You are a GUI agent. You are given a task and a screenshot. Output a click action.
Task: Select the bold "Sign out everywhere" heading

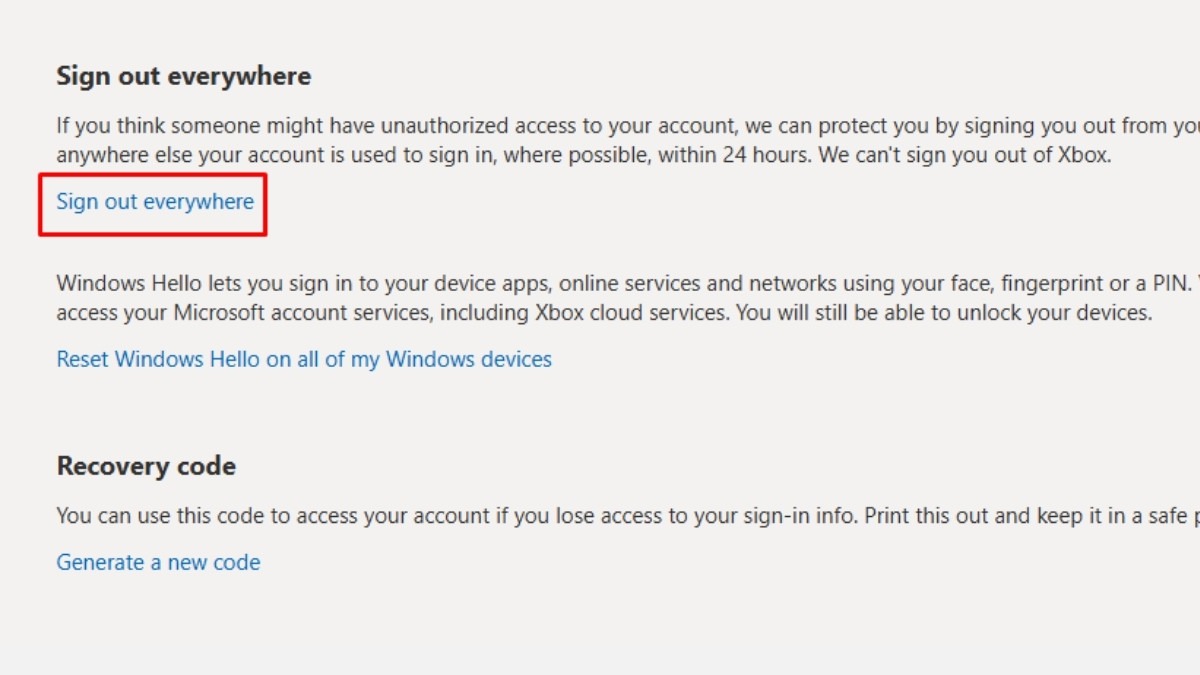(184, 76)
